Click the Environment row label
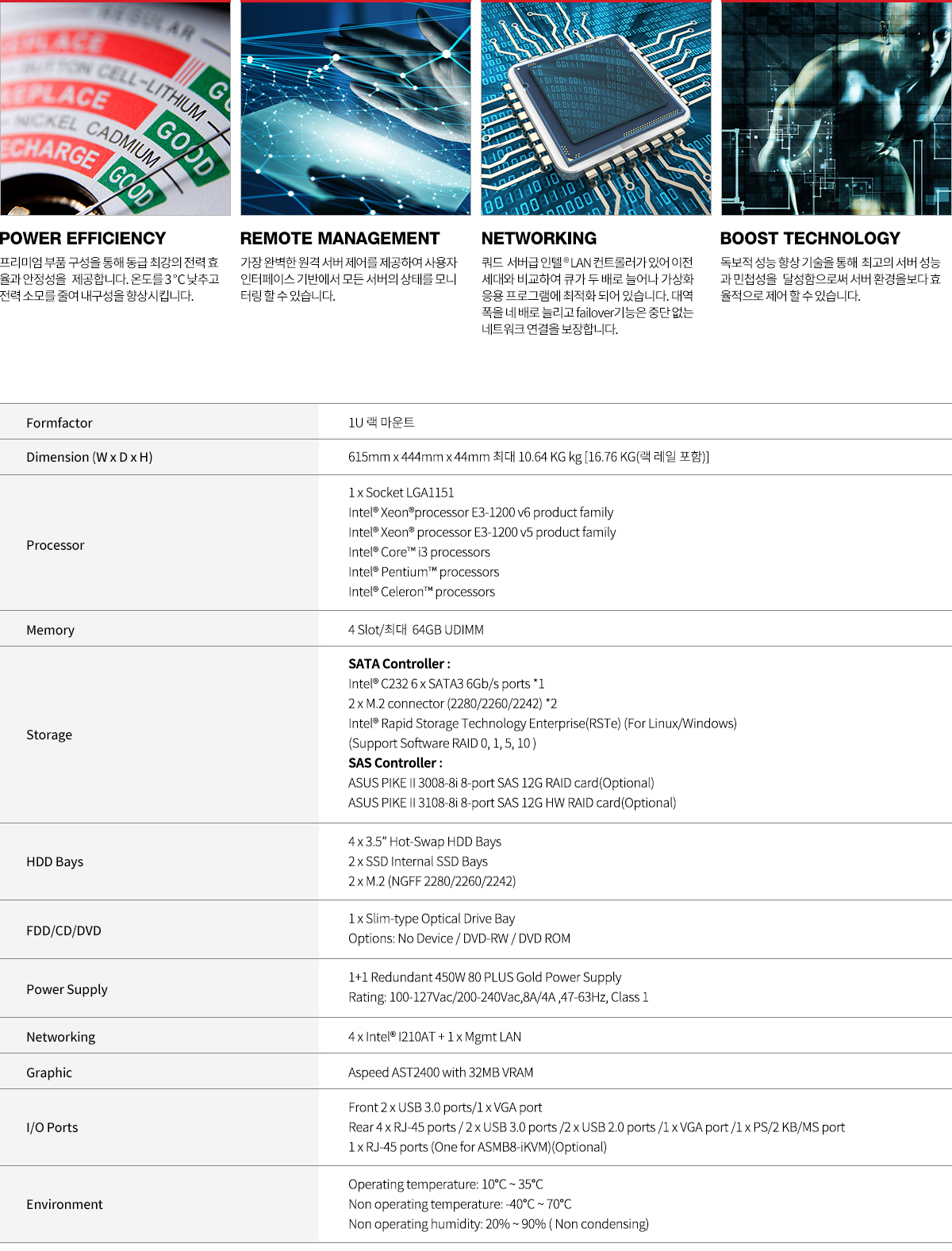The height and width of the screenshot is (1251, 952). click(x=64, y=1204)
